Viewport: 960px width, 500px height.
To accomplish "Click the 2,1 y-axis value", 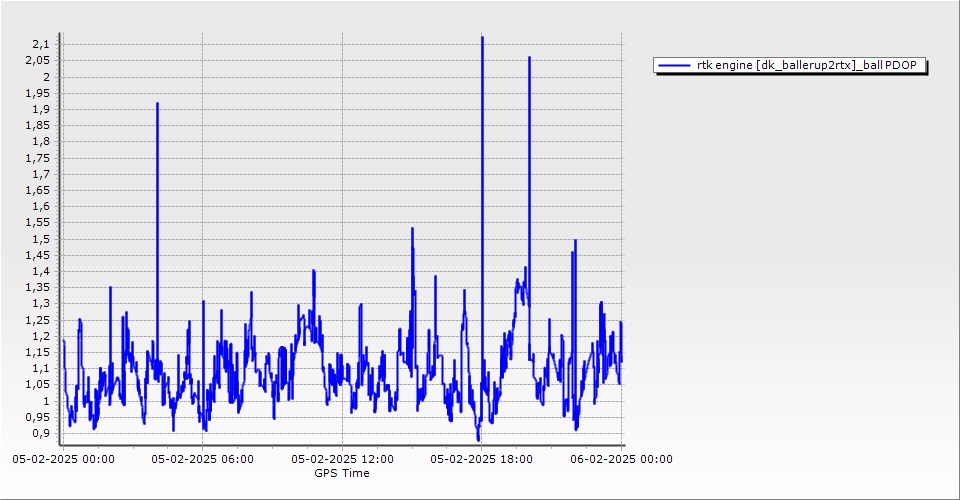I will 40,44.
